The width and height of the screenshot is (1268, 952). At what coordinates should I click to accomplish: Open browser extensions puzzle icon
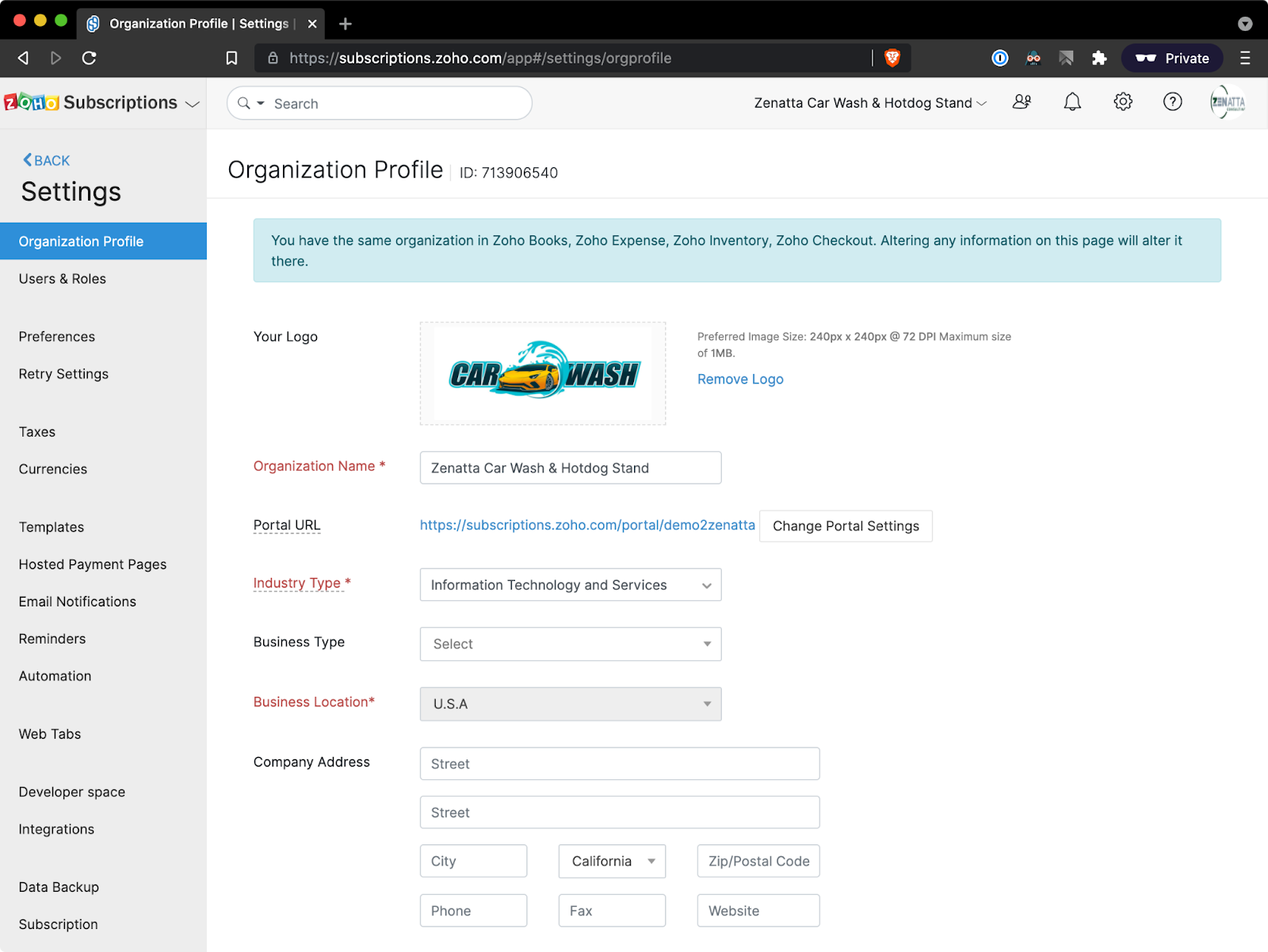pyautogui.click(x=1099, y=58)
